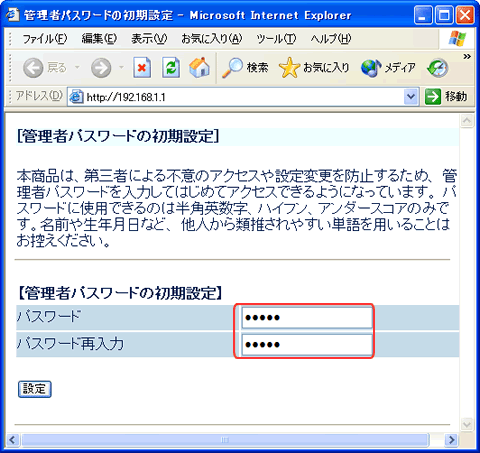The width and height of the screenshot is (480, 453).
Task: Click the horizontal scrollbar thumb
Action: click(x=225, y=440)
